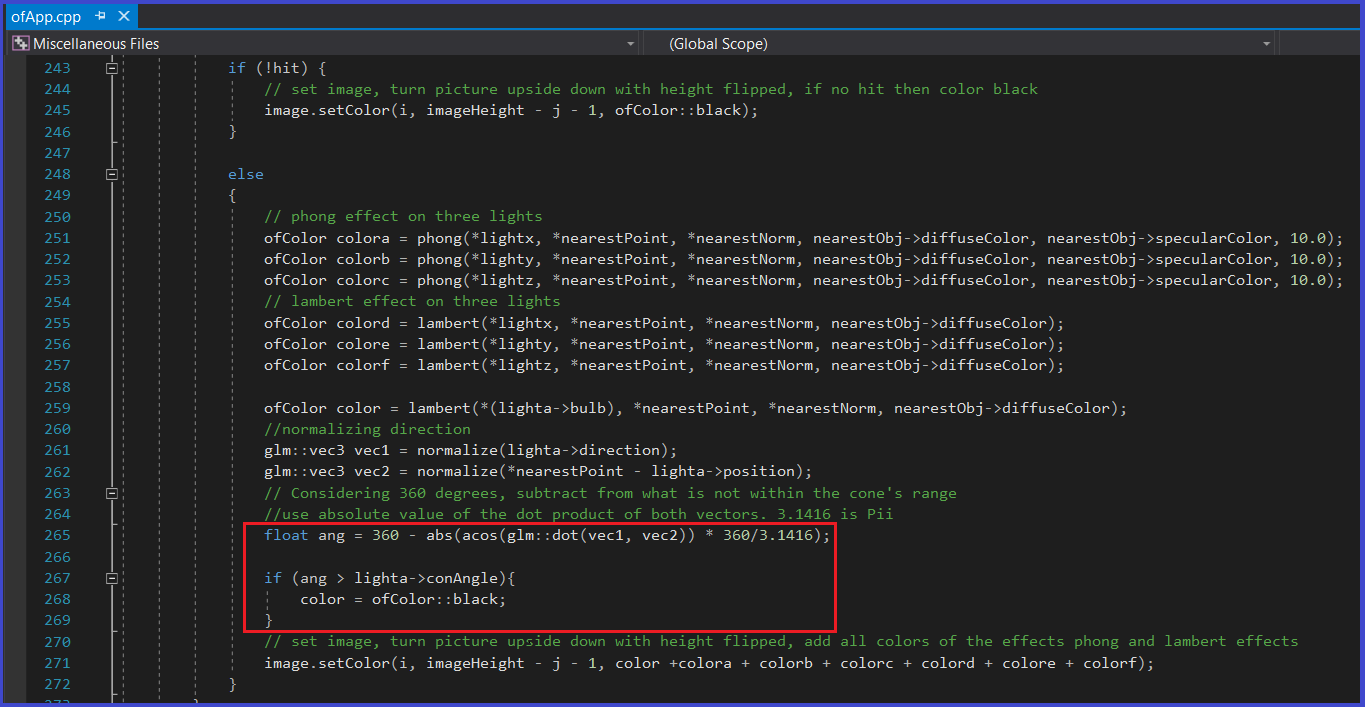Click line number 251 in the margin
Screen dimensions: 1365x707
point(58,238)
